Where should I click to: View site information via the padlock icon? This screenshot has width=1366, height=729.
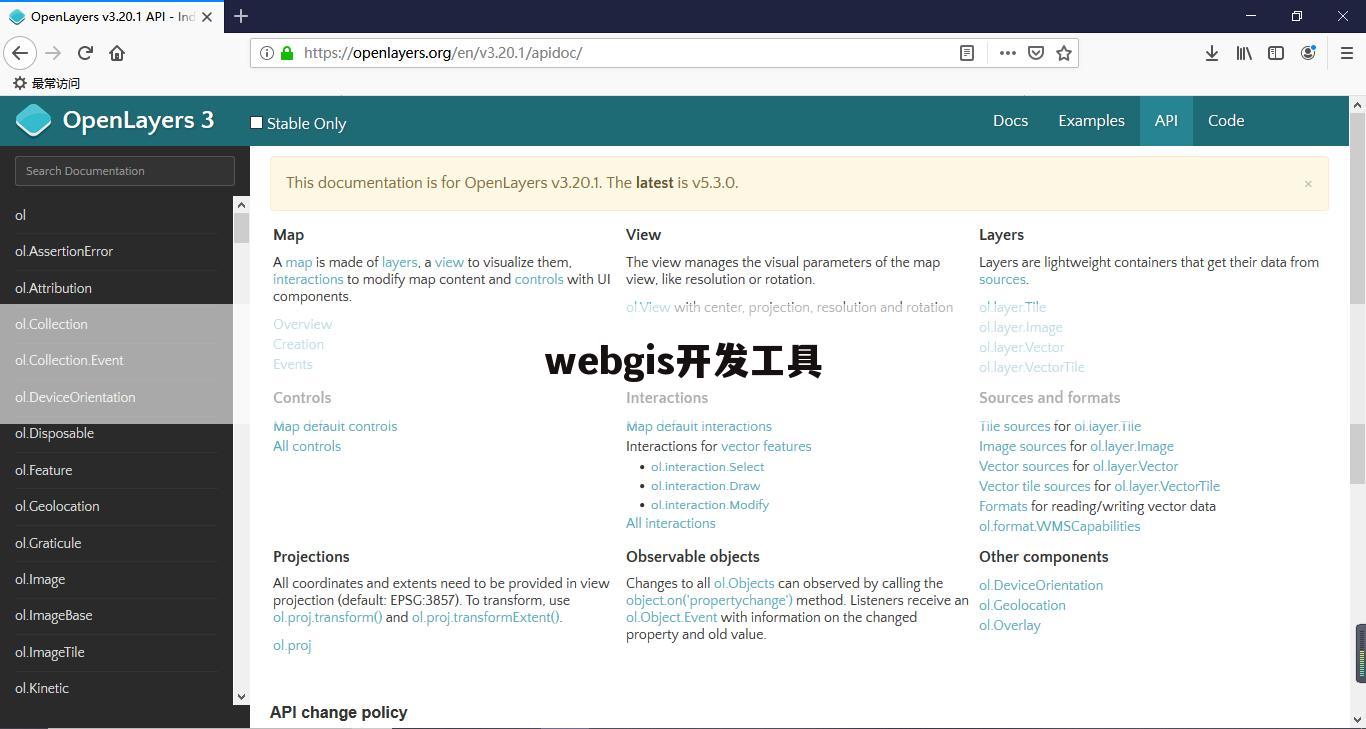pyautogui.click(x=285, y=53)
